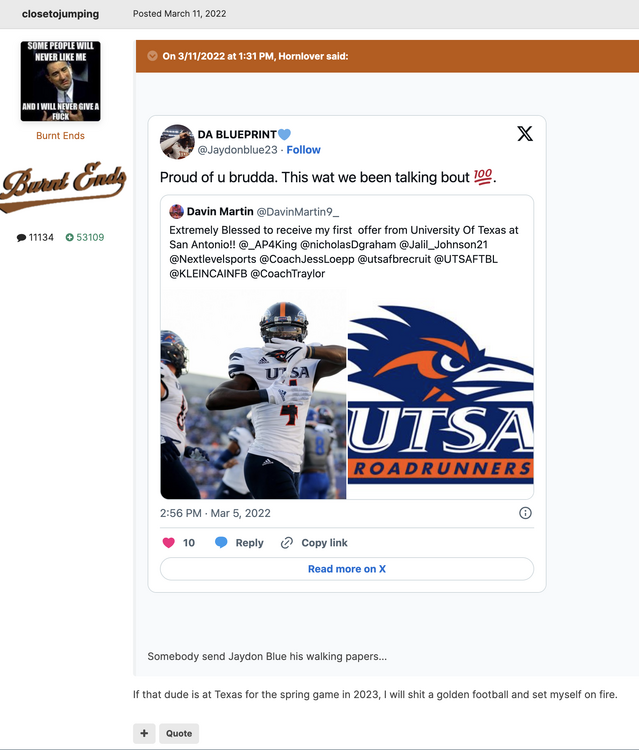639x750 pixels.
Task: Open Davin Martin quoted tweet author
Action: tap(220, 211)
